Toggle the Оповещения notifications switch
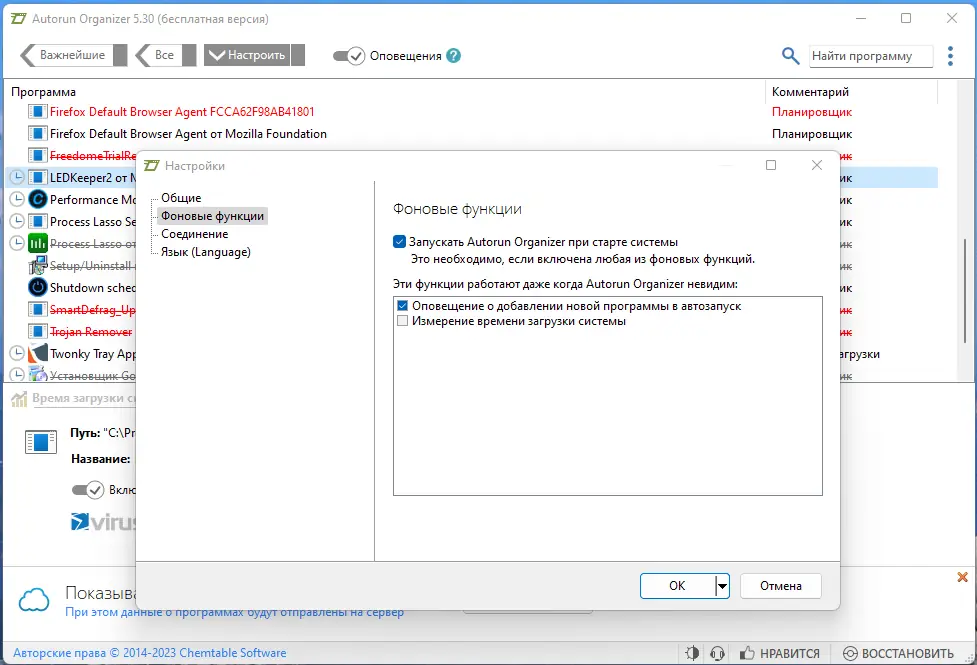Image resolution: width=977 pixels, height=665 pixels. point(348,56)
